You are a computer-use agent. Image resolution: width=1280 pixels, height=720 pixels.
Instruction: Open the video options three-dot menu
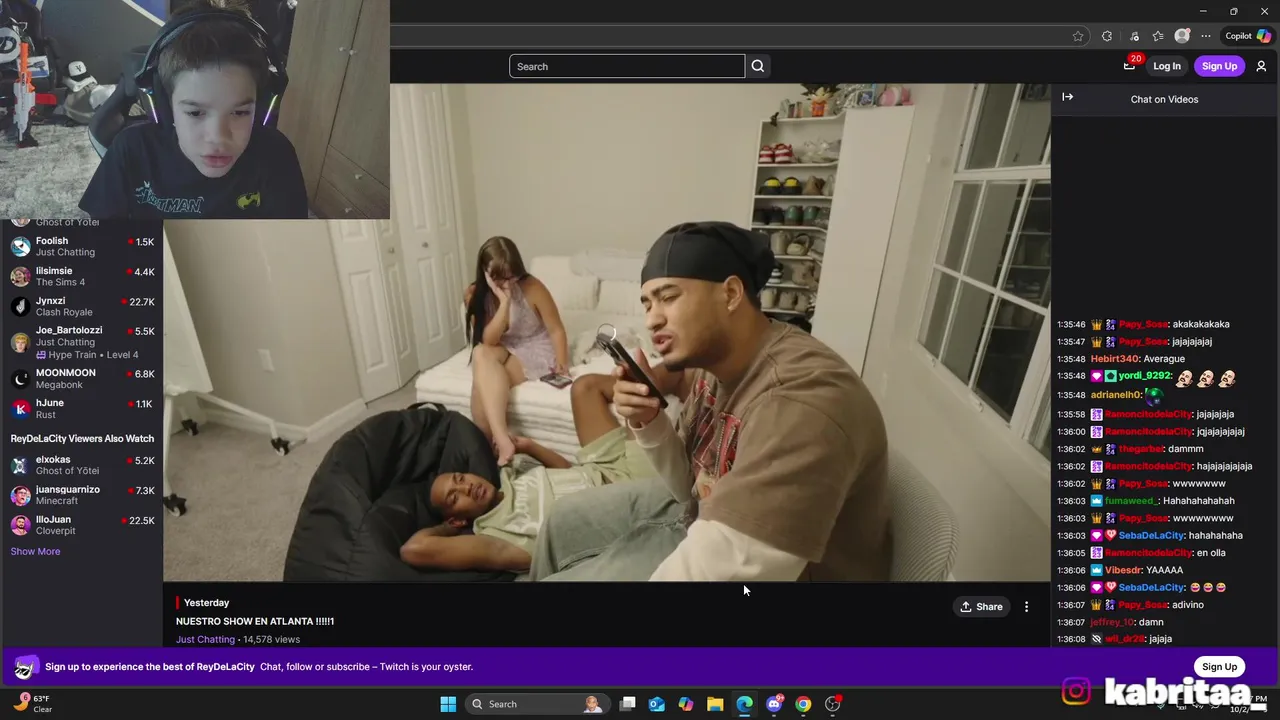tap(1026, 607)
